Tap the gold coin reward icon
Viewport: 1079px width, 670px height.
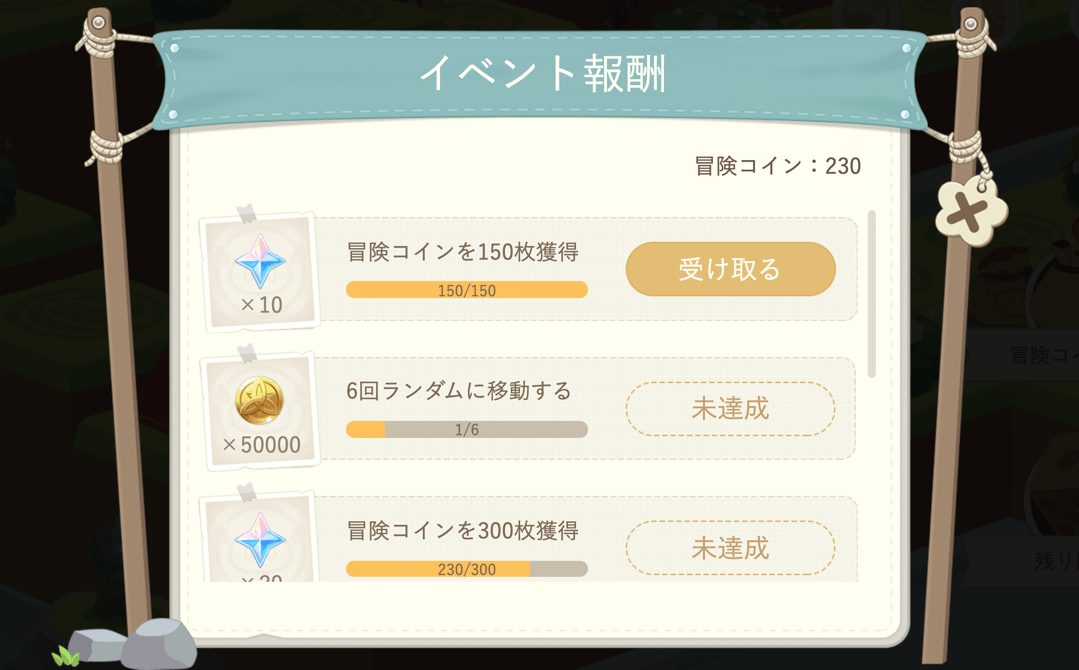point(260,400)
